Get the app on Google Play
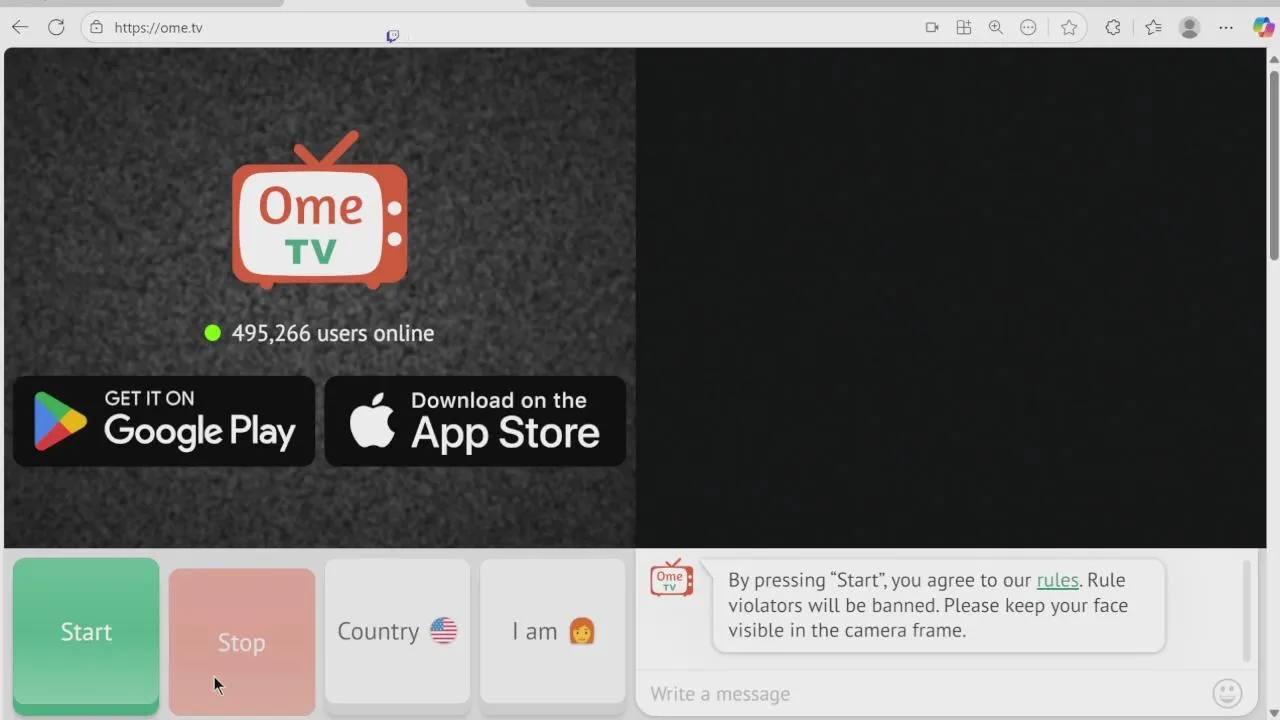Screen dimensions: 1280x720 coord(164,421)
